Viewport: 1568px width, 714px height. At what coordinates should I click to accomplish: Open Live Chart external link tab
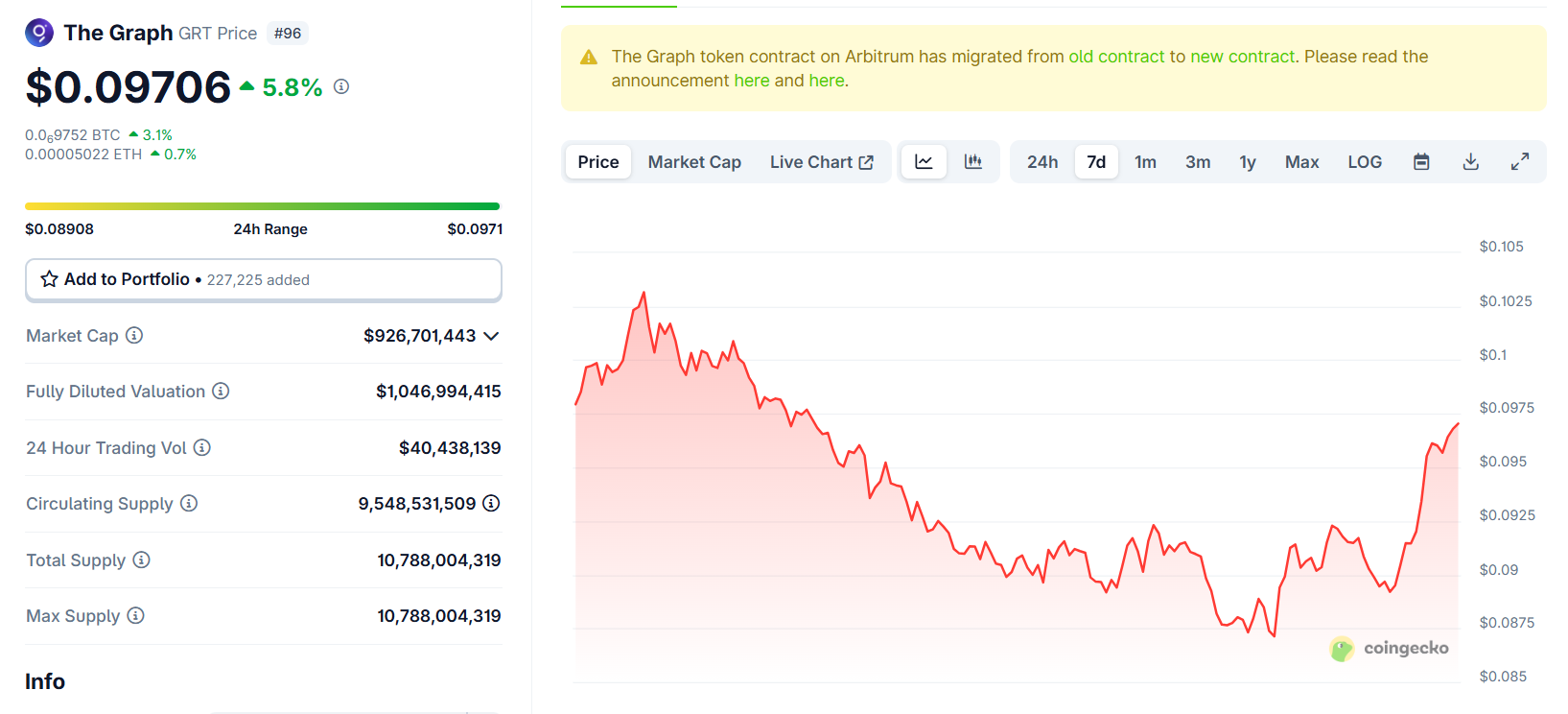click(822, 162)
